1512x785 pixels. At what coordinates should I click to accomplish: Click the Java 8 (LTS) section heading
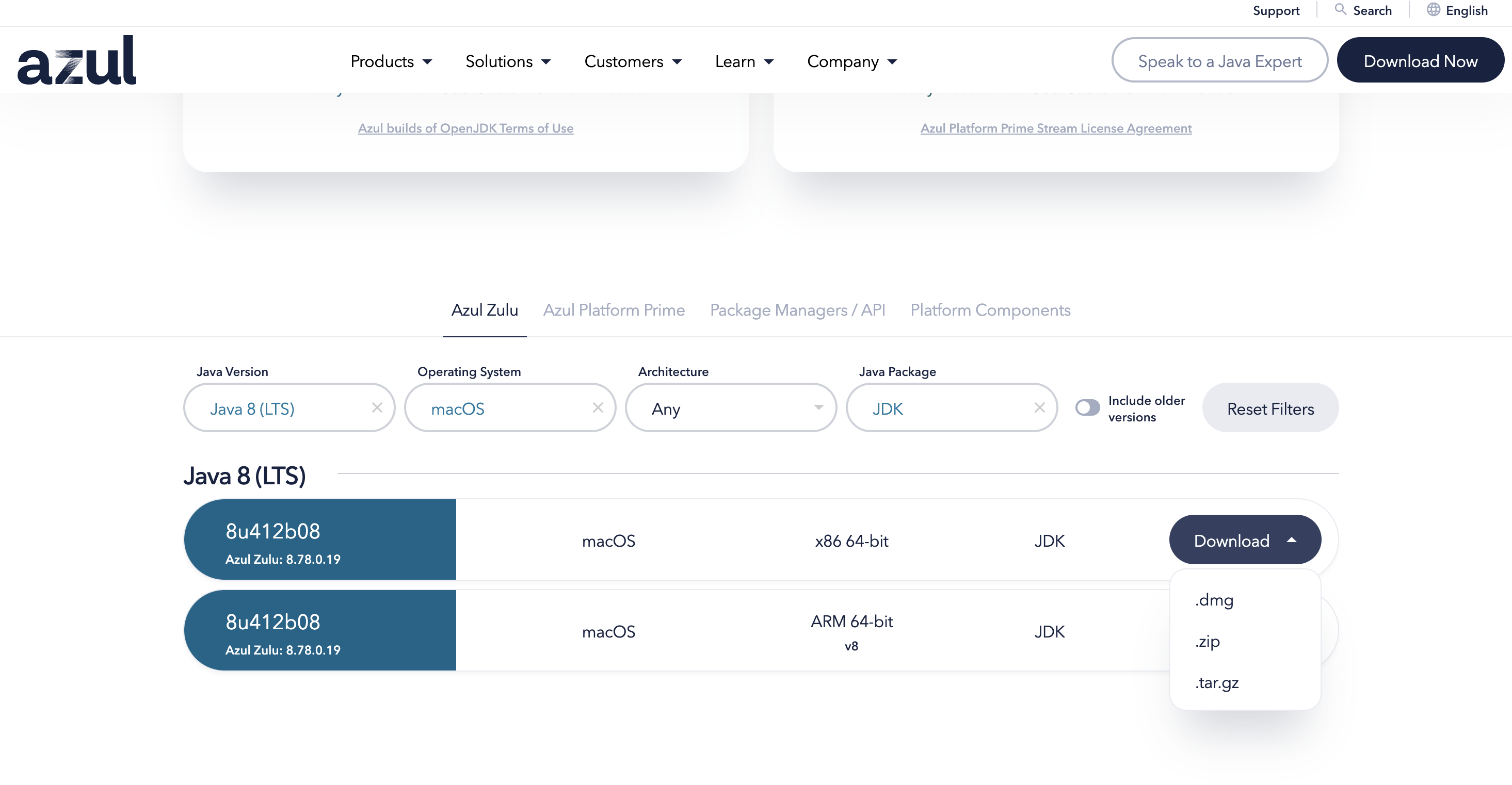click(x=244, y=476)
